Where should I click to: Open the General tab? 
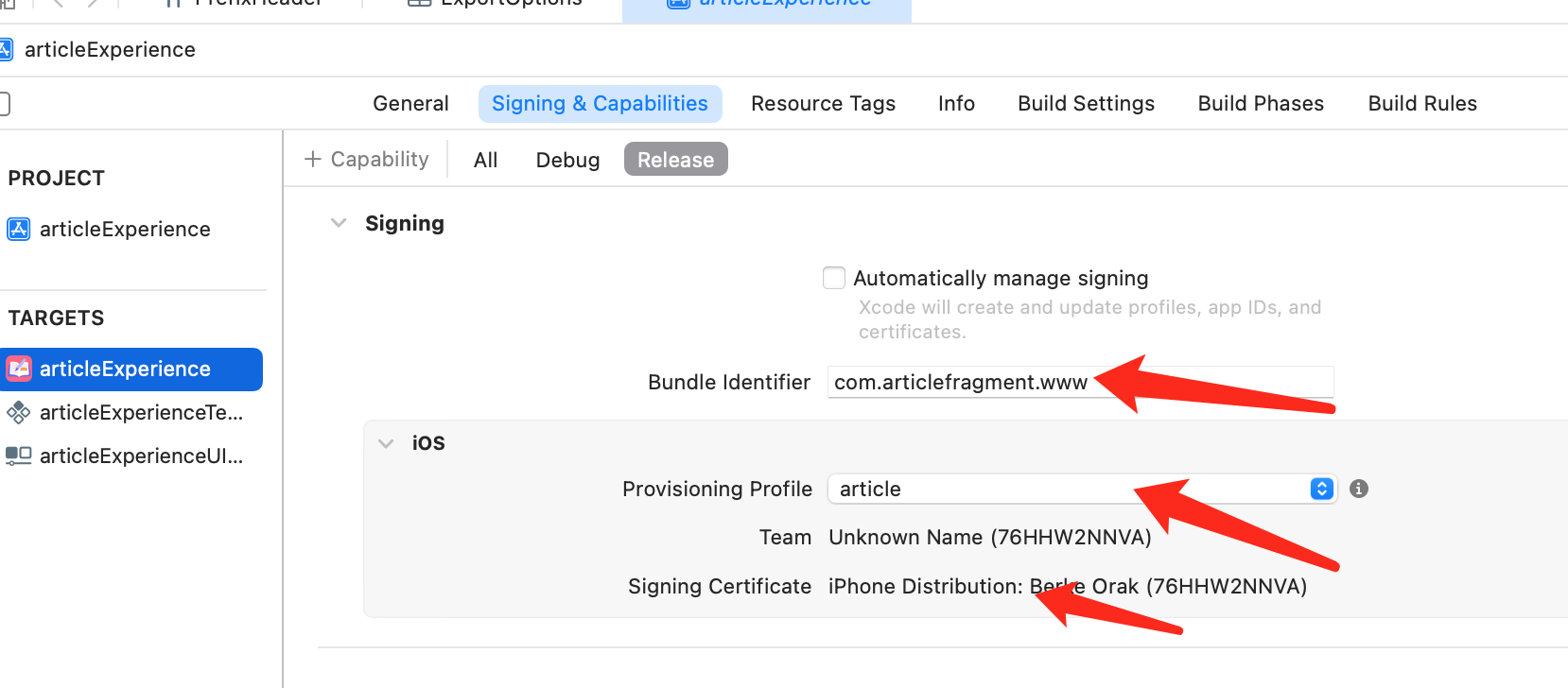[410, 104]
